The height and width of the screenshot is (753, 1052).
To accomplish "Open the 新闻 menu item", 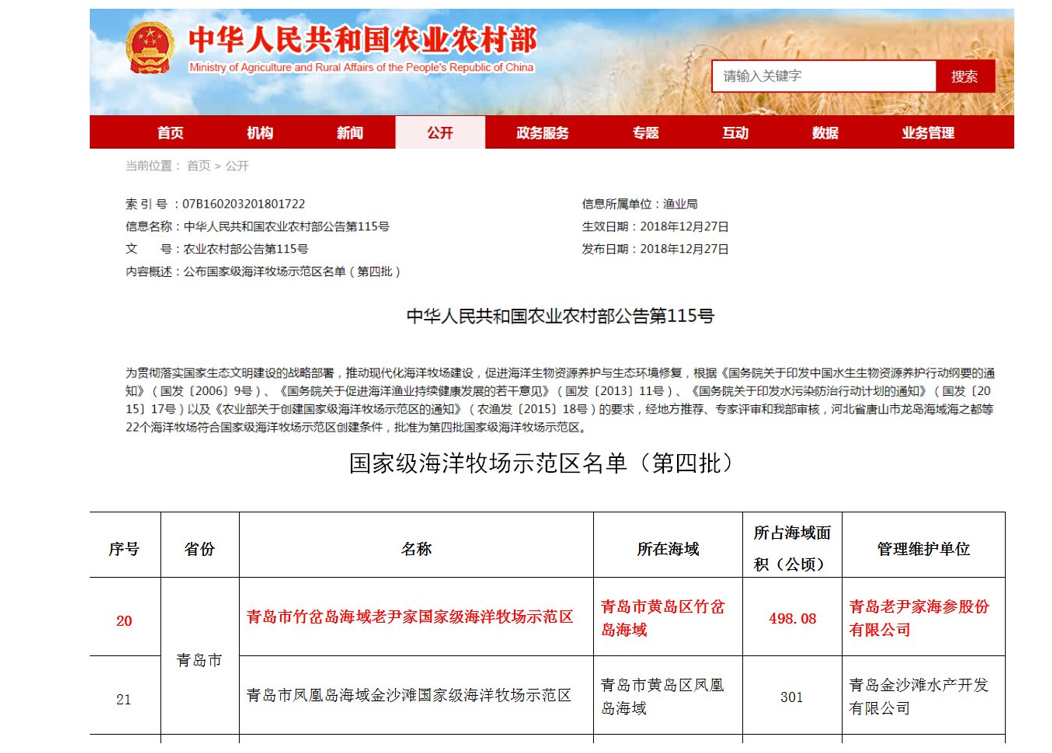I will pyautogui.click(x=350, y=132).
